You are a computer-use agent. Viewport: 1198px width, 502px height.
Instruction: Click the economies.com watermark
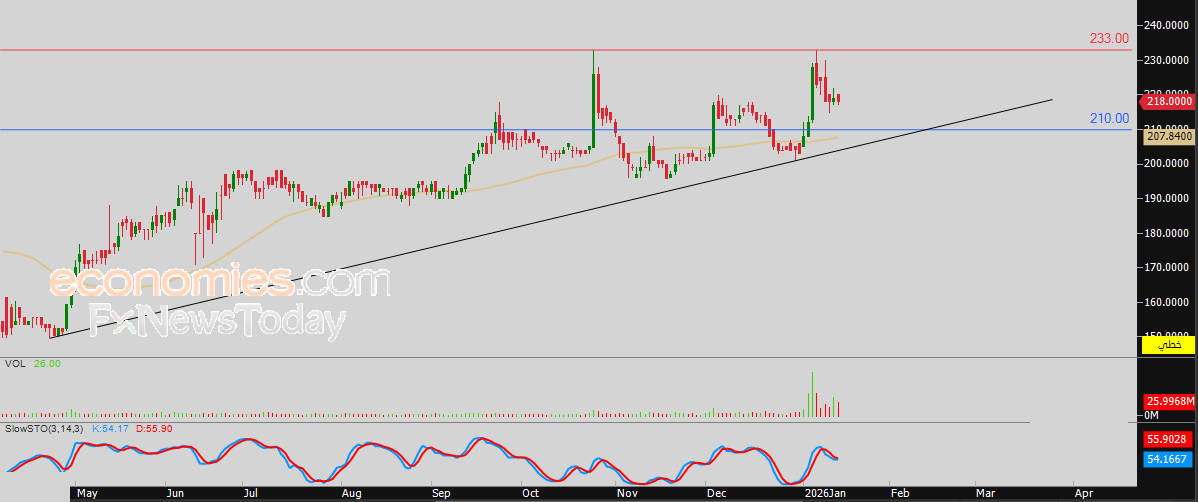tap(219, 282)
